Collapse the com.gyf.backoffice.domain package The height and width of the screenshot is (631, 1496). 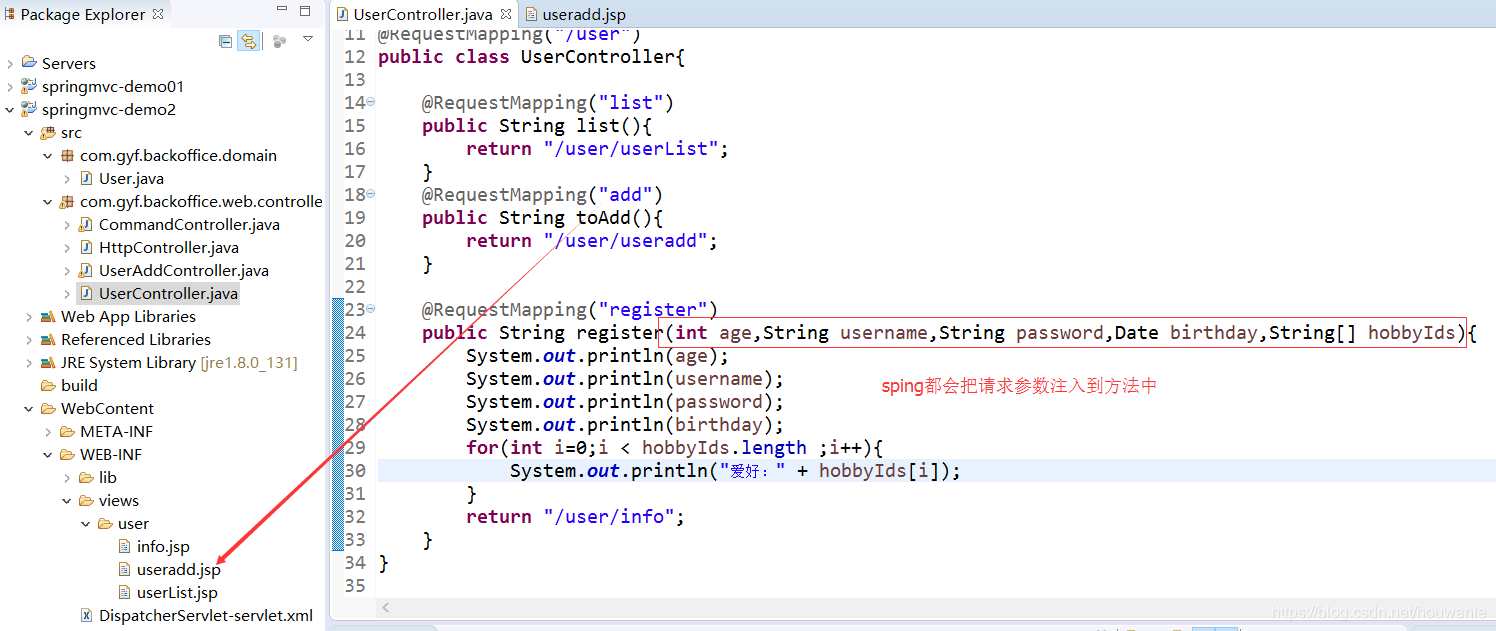(x=47, y=155)
